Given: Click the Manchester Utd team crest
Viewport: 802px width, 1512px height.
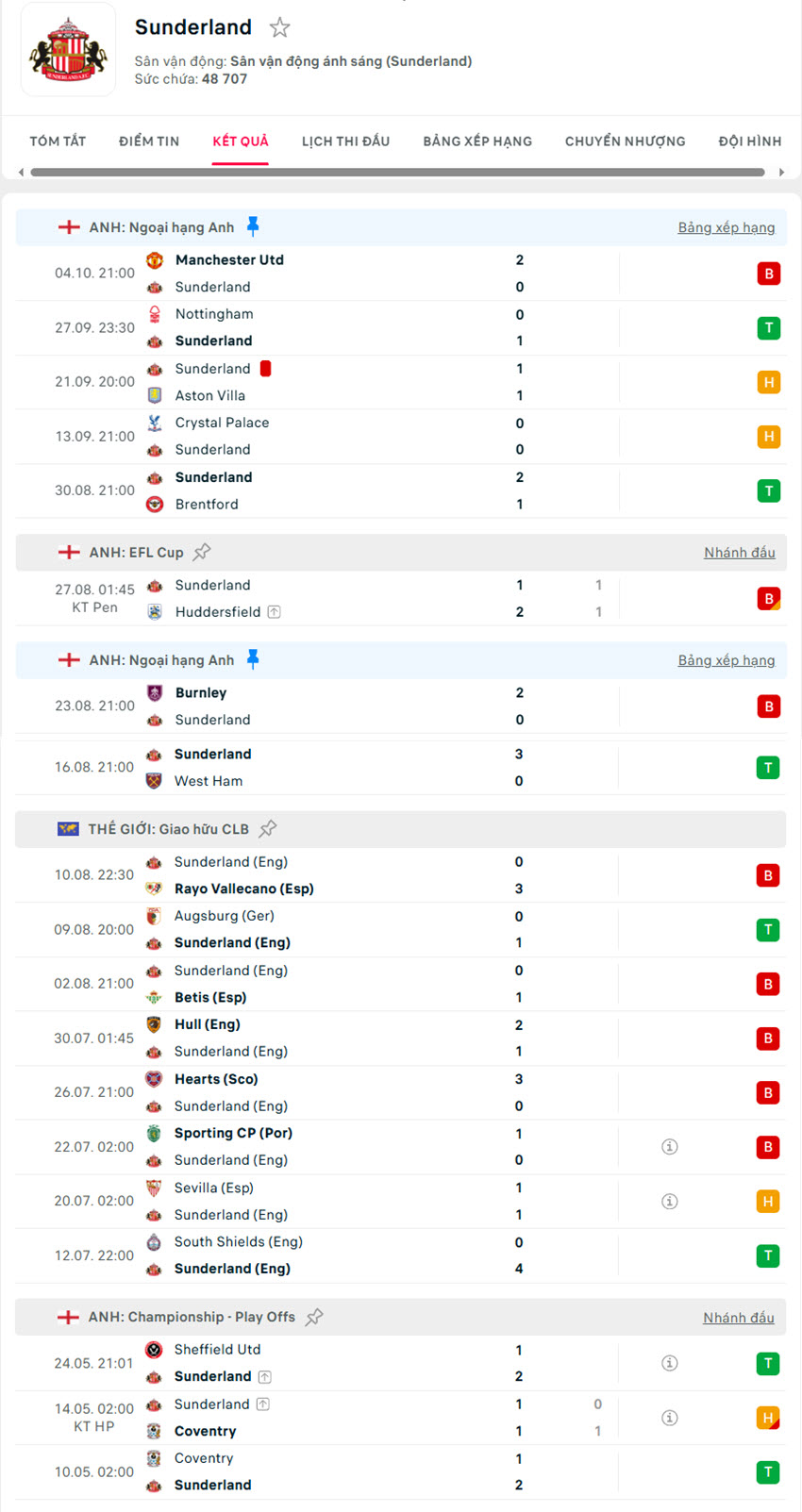Looking at the screenshot, I should click(x=155, y=260).
